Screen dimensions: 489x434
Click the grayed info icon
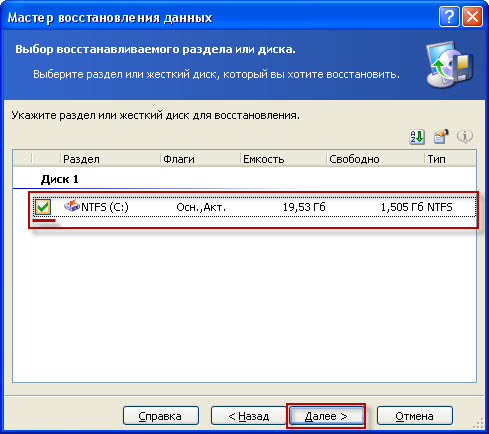pyautogui.click(x=465, y=136)
